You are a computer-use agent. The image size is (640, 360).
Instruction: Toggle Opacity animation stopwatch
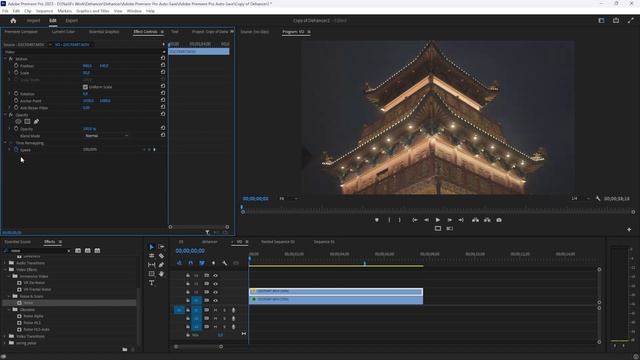click(x=16, y=129)
